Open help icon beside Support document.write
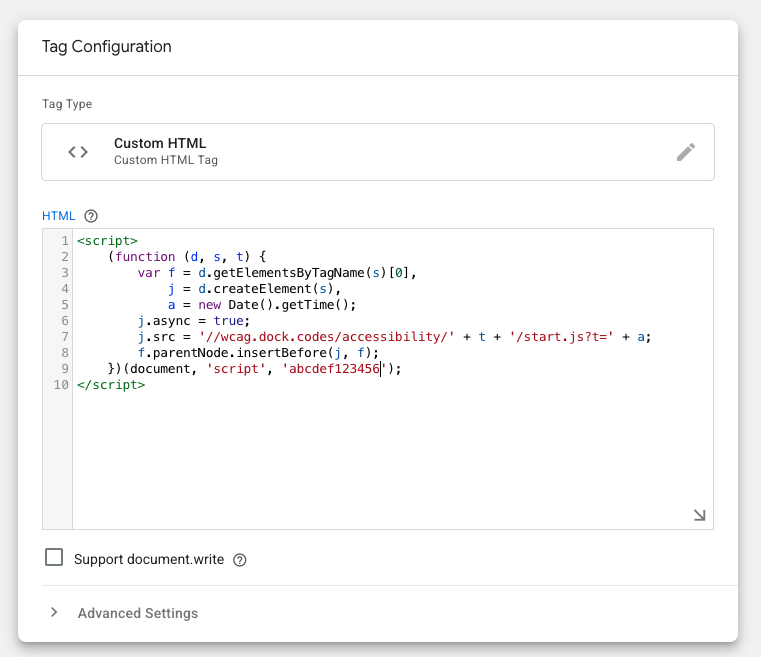This screenshot has width=761, height=657. (240, 560)
